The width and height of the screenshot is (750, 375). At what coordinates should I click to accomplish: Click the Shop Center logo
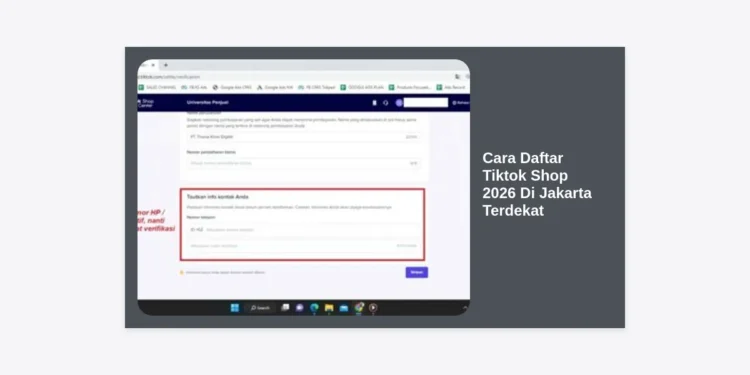[x=145, y=103]
